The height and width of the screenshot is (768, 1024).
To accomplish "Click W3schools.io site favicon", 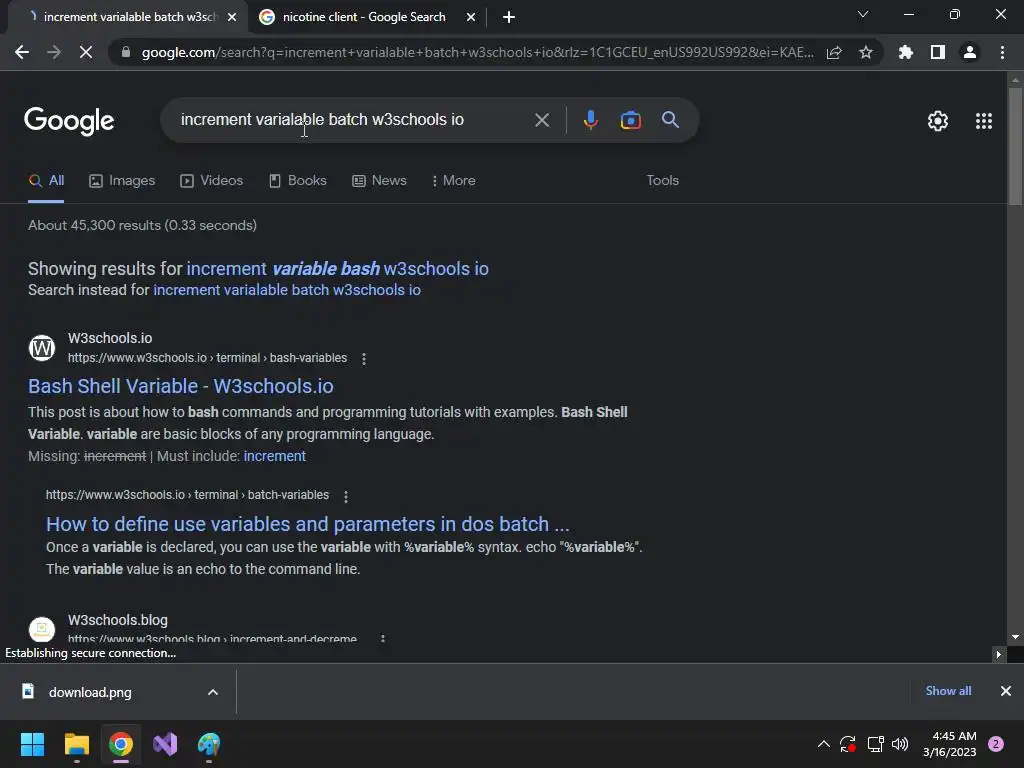I will tap(42, 347).
